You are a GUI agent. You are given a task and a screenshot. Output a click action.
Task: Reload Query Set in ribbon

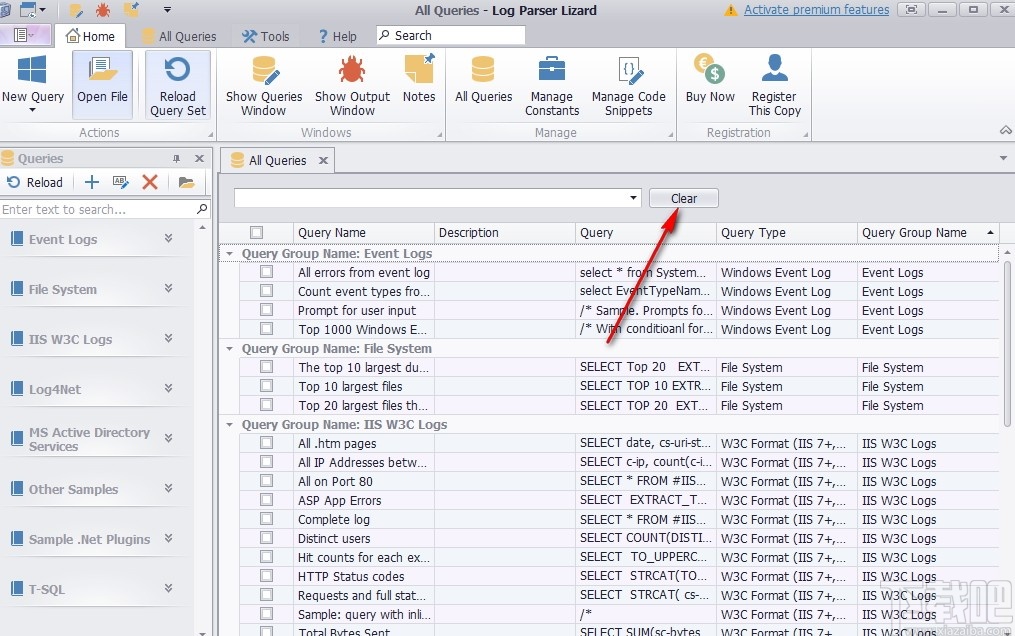pyautogui.click(x=177, y=86)
